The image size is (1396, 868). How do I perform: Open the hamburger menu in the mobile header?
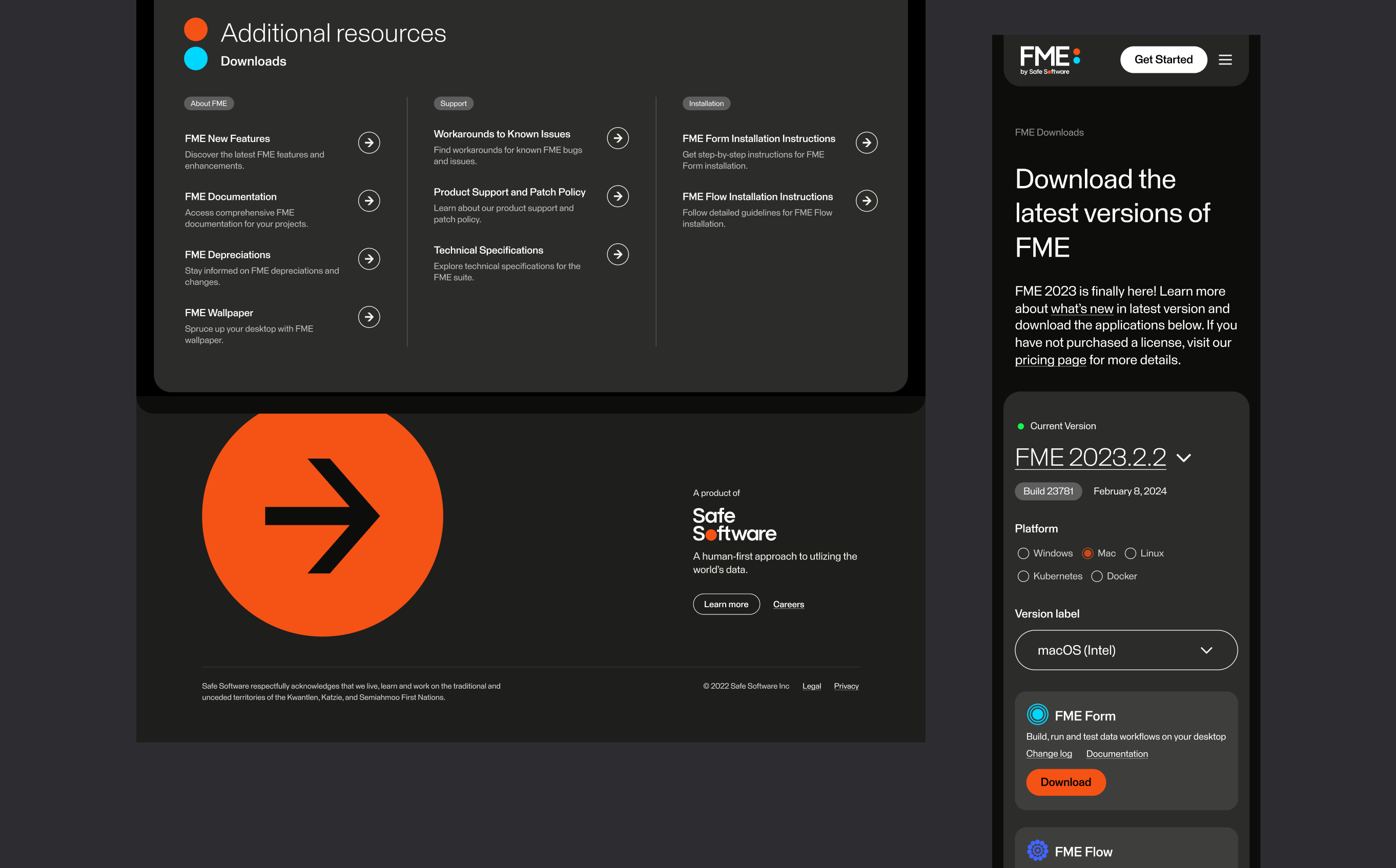tap(1225, 60)
